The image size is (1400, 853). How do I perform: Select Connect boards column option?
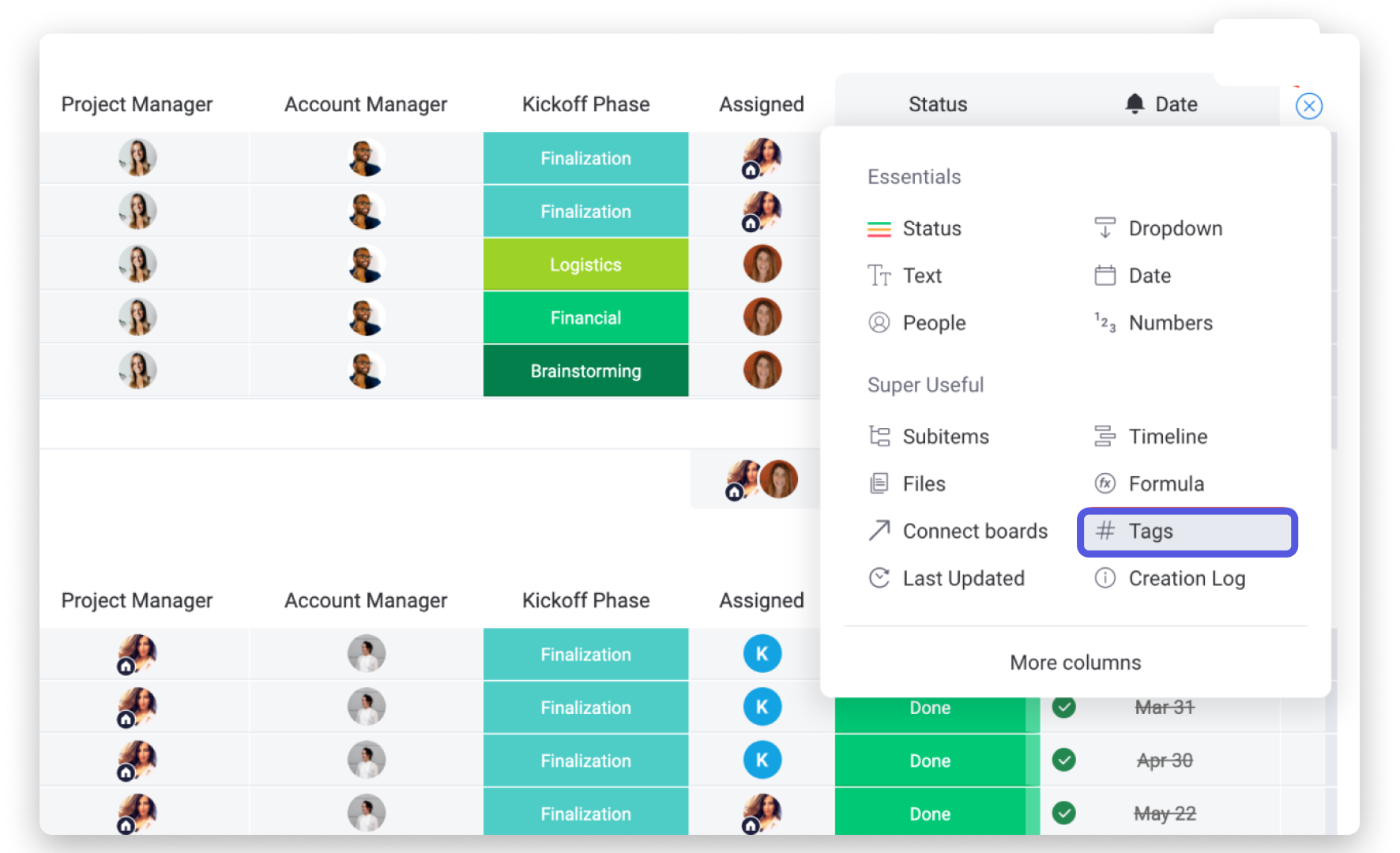pyautogui.click(x=974, y=532)
